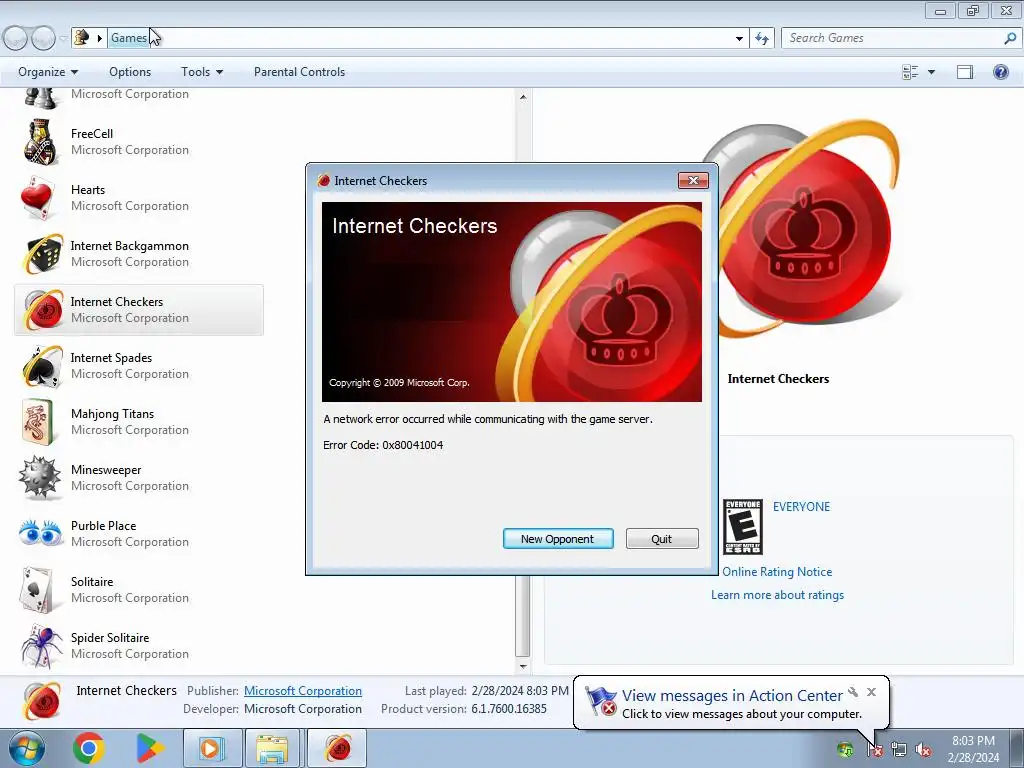Click the muted volume tray icon
This screenshot has width=1024, height=768.
coord(922,749)
